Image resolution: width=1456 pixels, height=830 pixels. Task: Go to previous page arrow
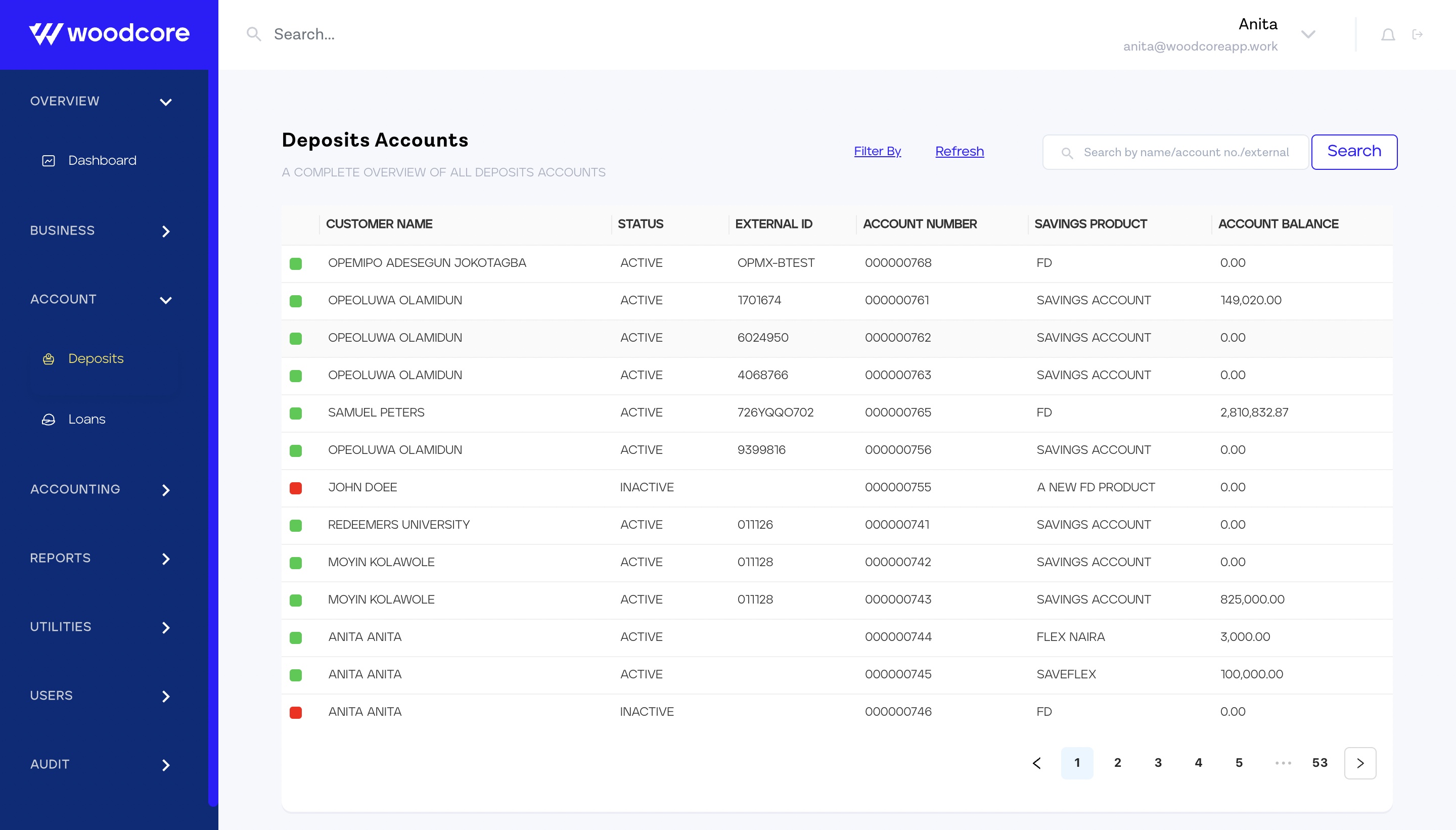(1036, 763)
